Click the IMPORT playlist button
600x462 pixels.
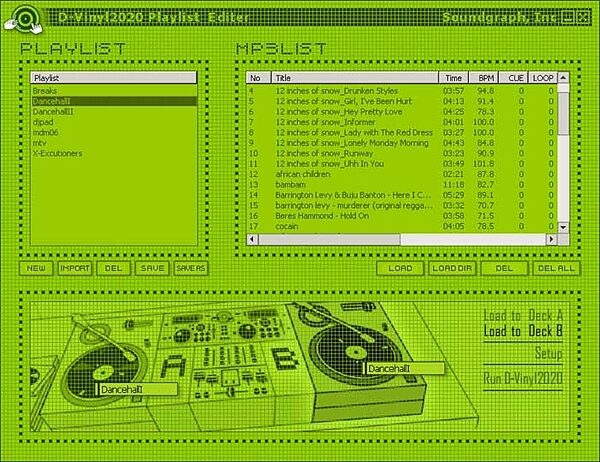75,268
